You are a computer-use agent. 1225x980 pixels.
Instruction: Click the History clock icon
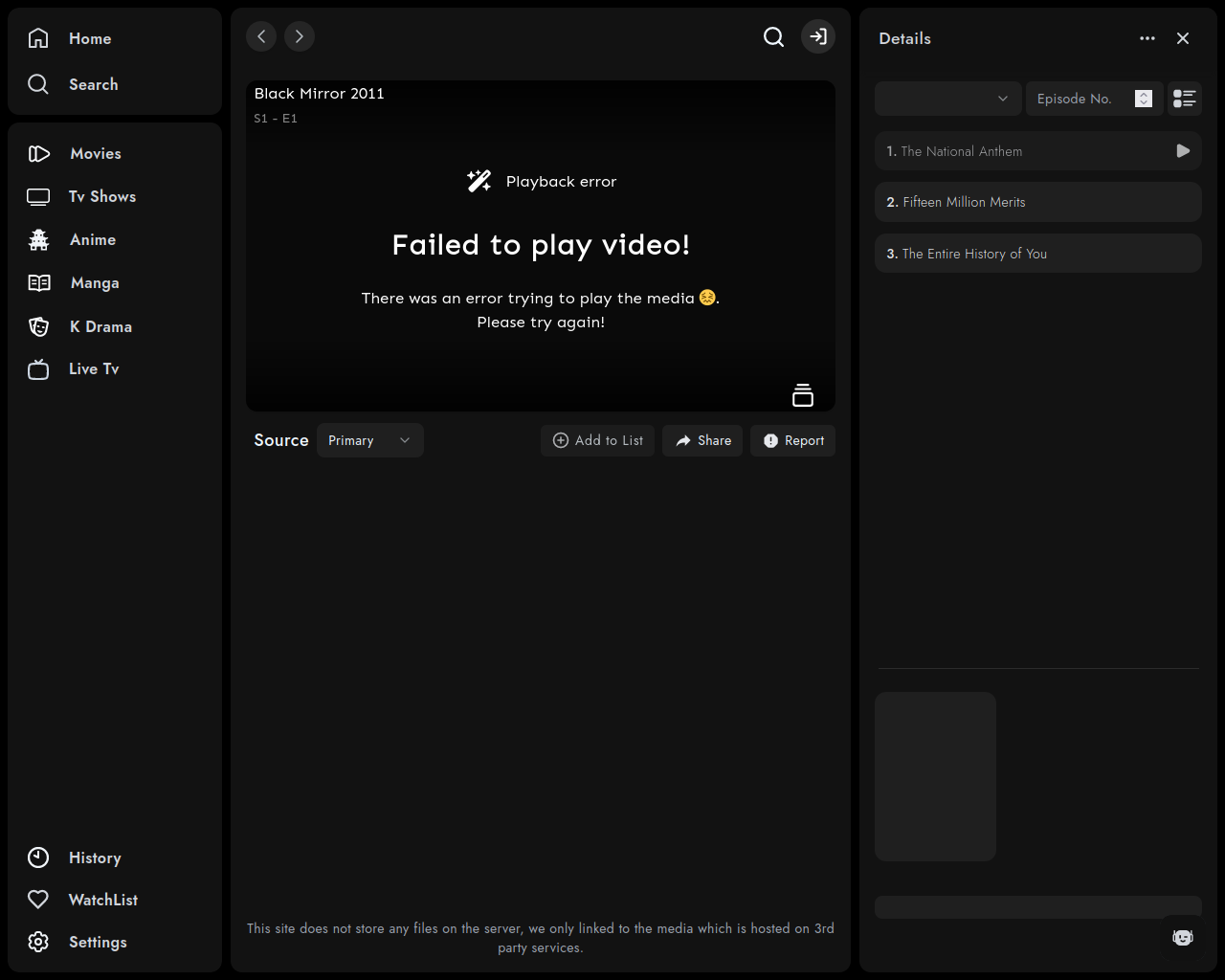point(38,857)
